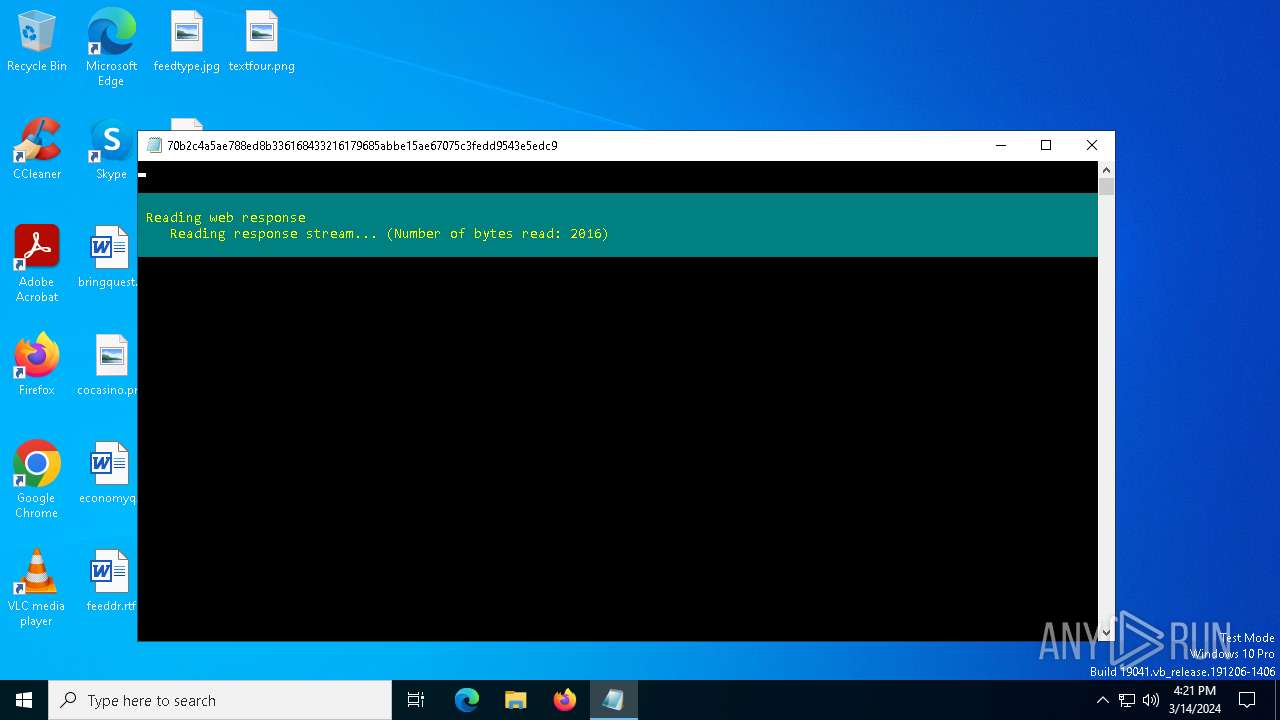Click the console scrollbar up arrow
The height and width of the screenshot is (720, 1280).
click(1106, 170)
